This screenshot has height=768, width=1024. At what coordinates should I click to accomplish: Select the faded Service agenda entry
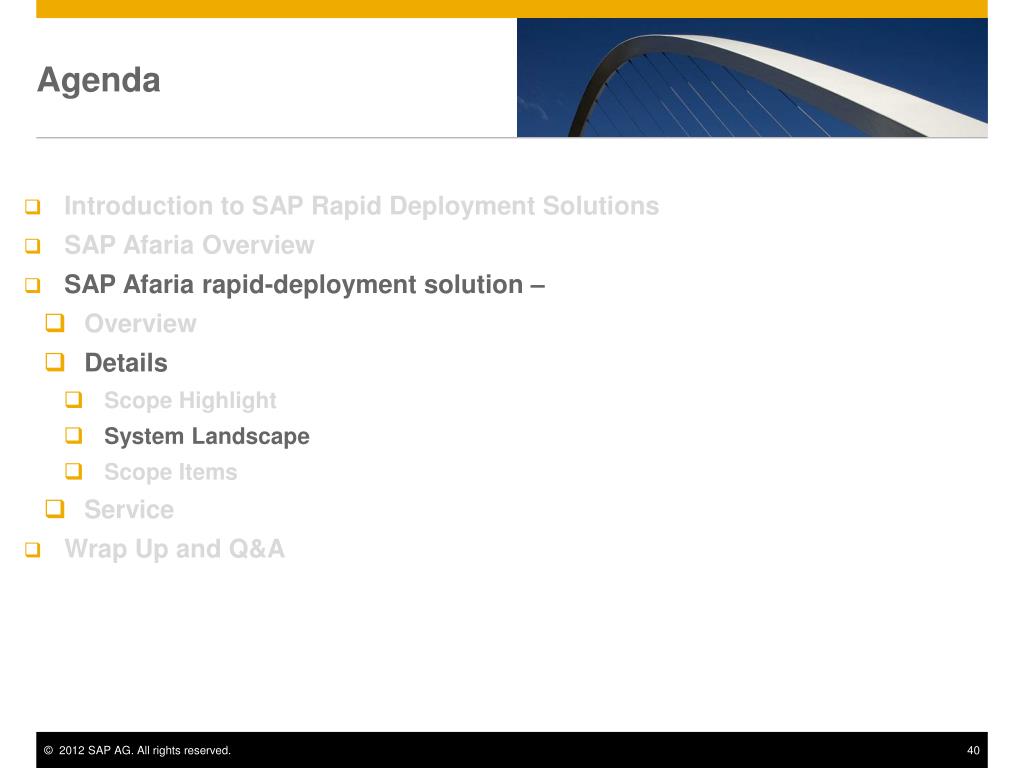(x=129, y=509)
